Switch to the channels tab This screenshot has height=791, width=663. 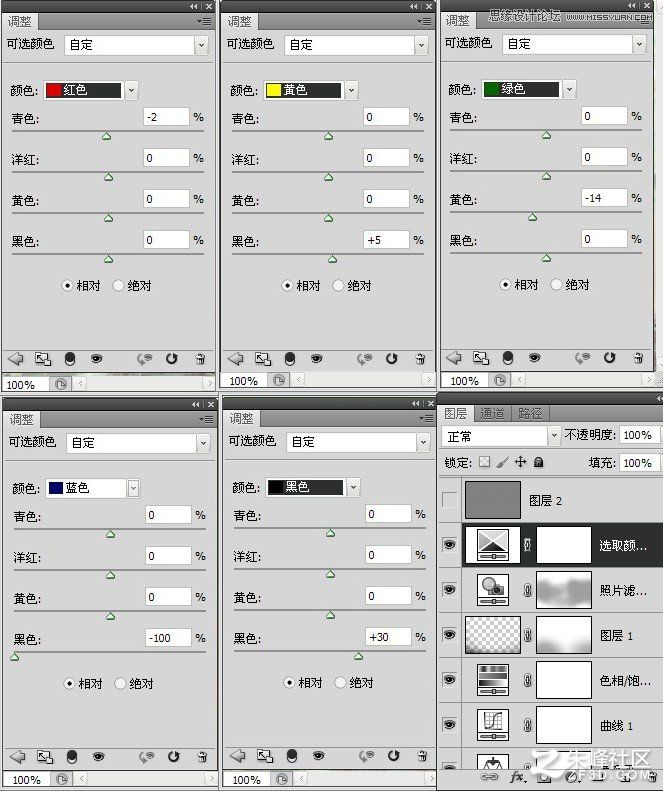click(x=492, y=414)
